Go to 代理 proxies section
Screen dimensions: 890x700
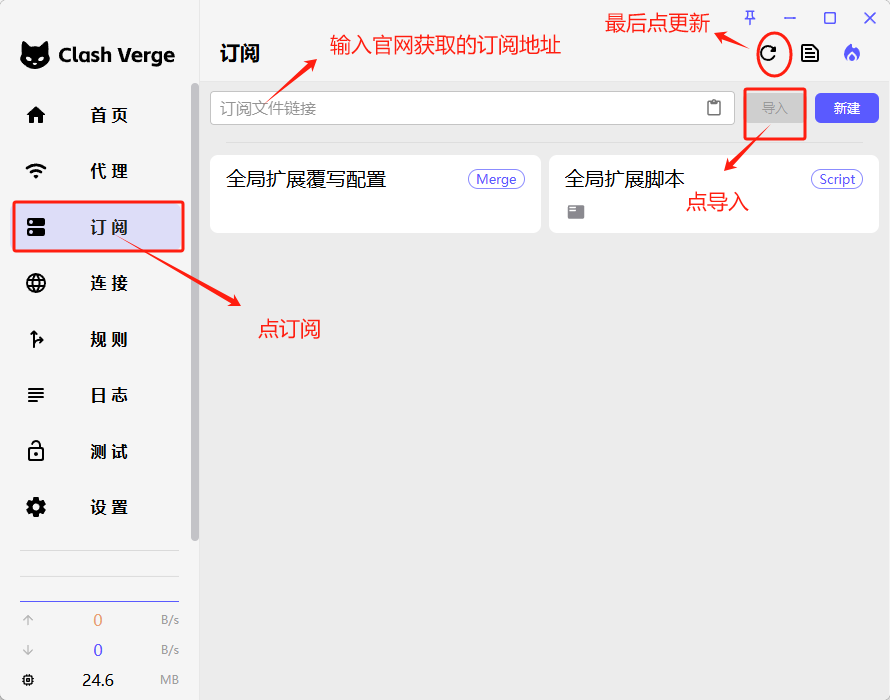(98, 171)
